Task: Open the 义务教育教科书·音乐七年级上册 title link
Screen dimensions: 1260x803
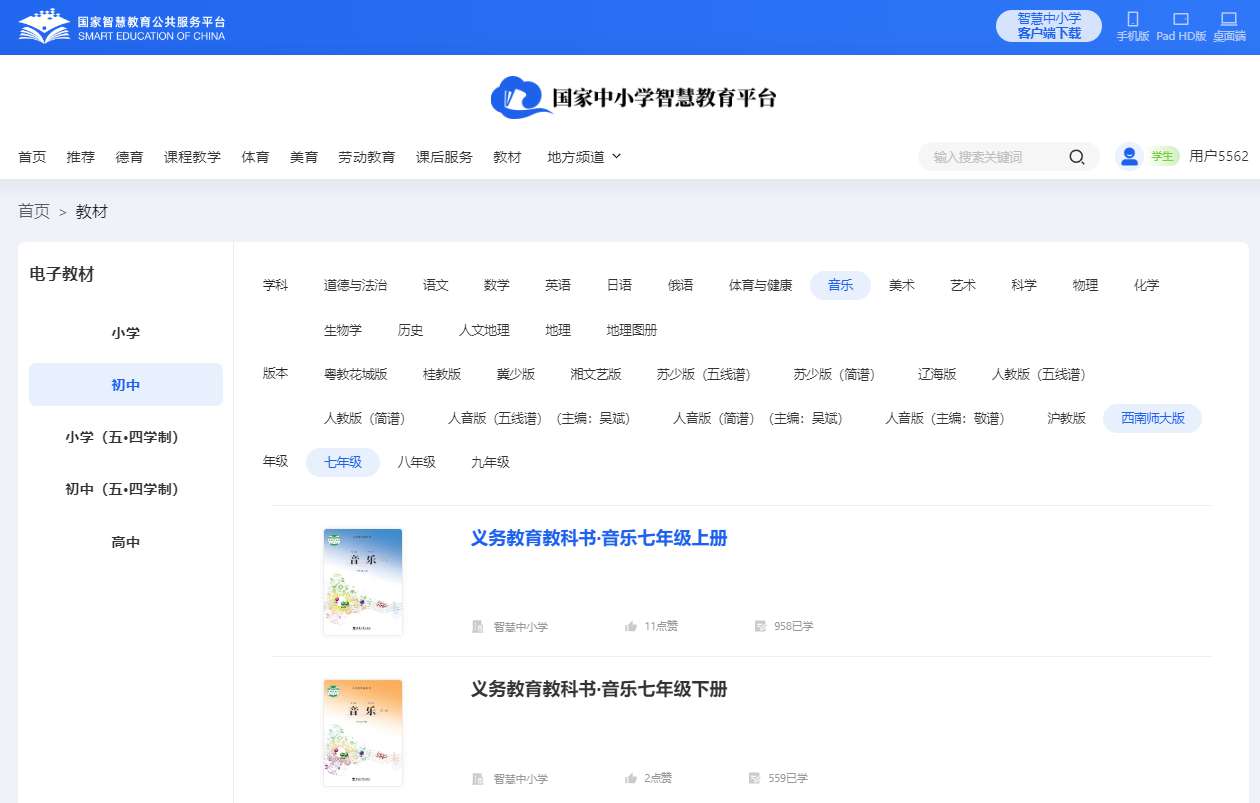Action: (x=599, y=538)
